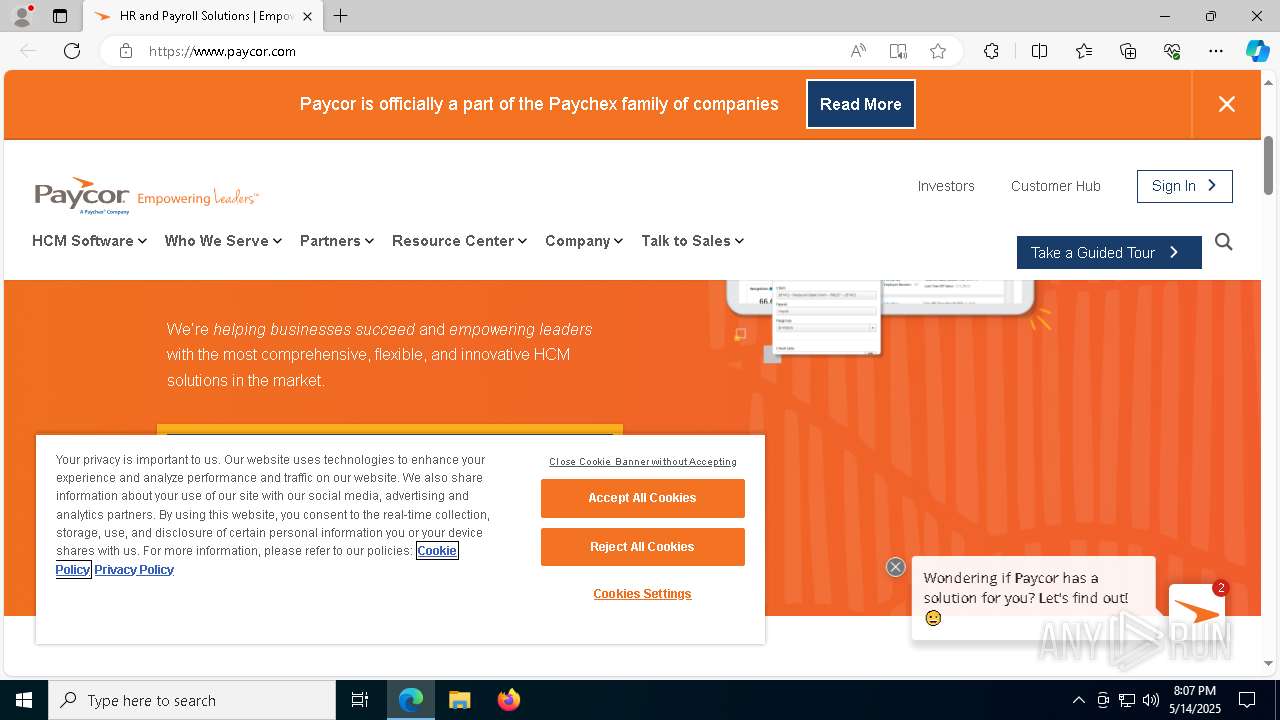Click Read More in the Paychex banner
The width and height of the screenshot is (1280, 720).
(861, 104)
